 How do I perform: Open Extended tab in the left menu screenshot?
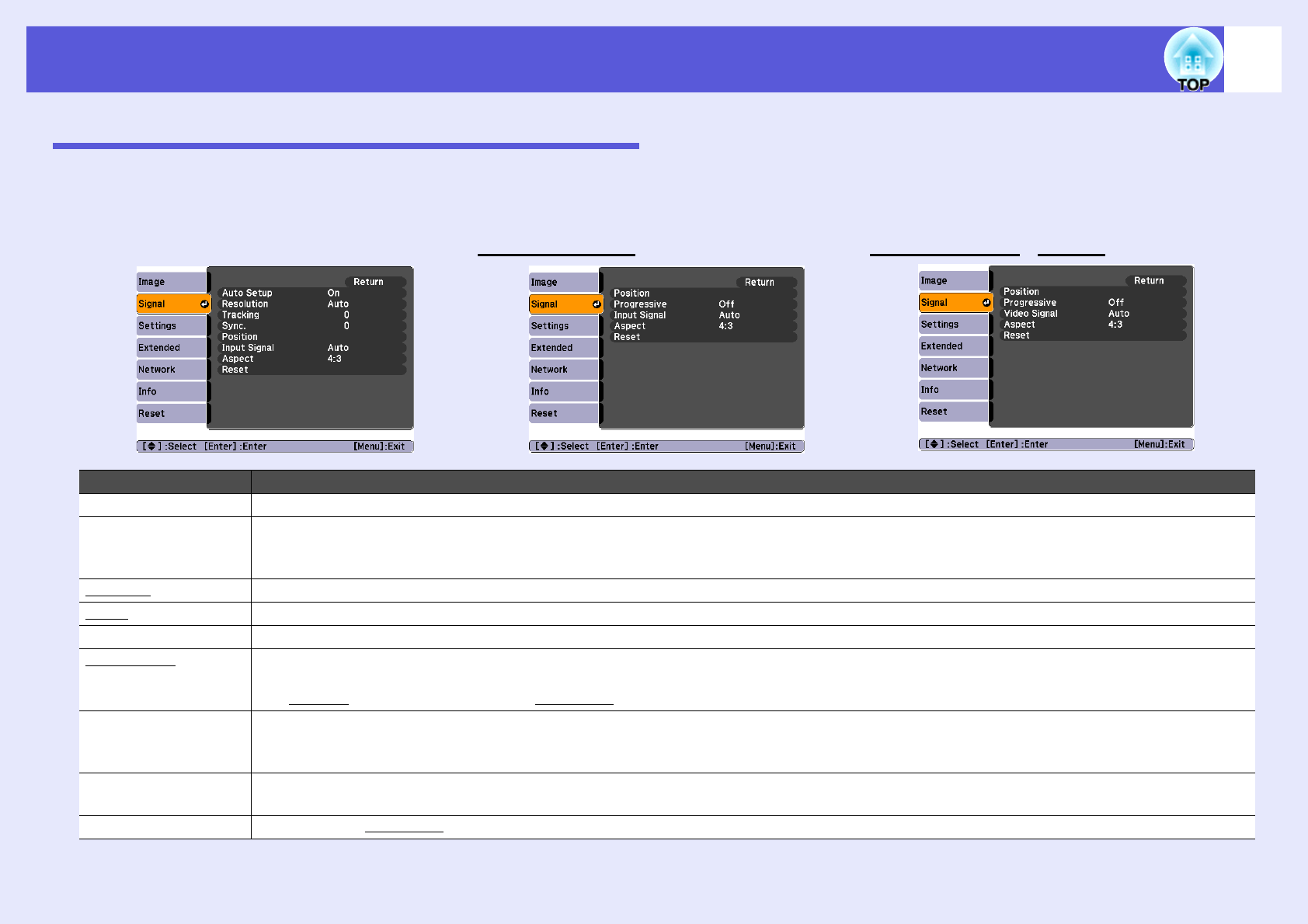[x=172, y=348]
